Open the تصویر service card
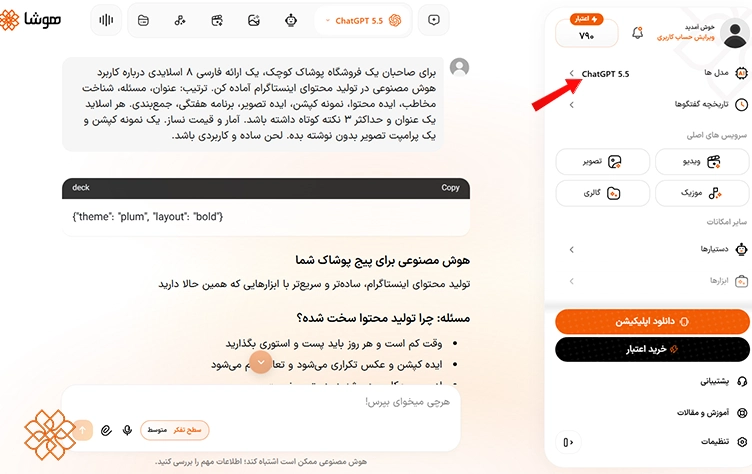This screenshot has width=752, height=474. tap(602, 162)
